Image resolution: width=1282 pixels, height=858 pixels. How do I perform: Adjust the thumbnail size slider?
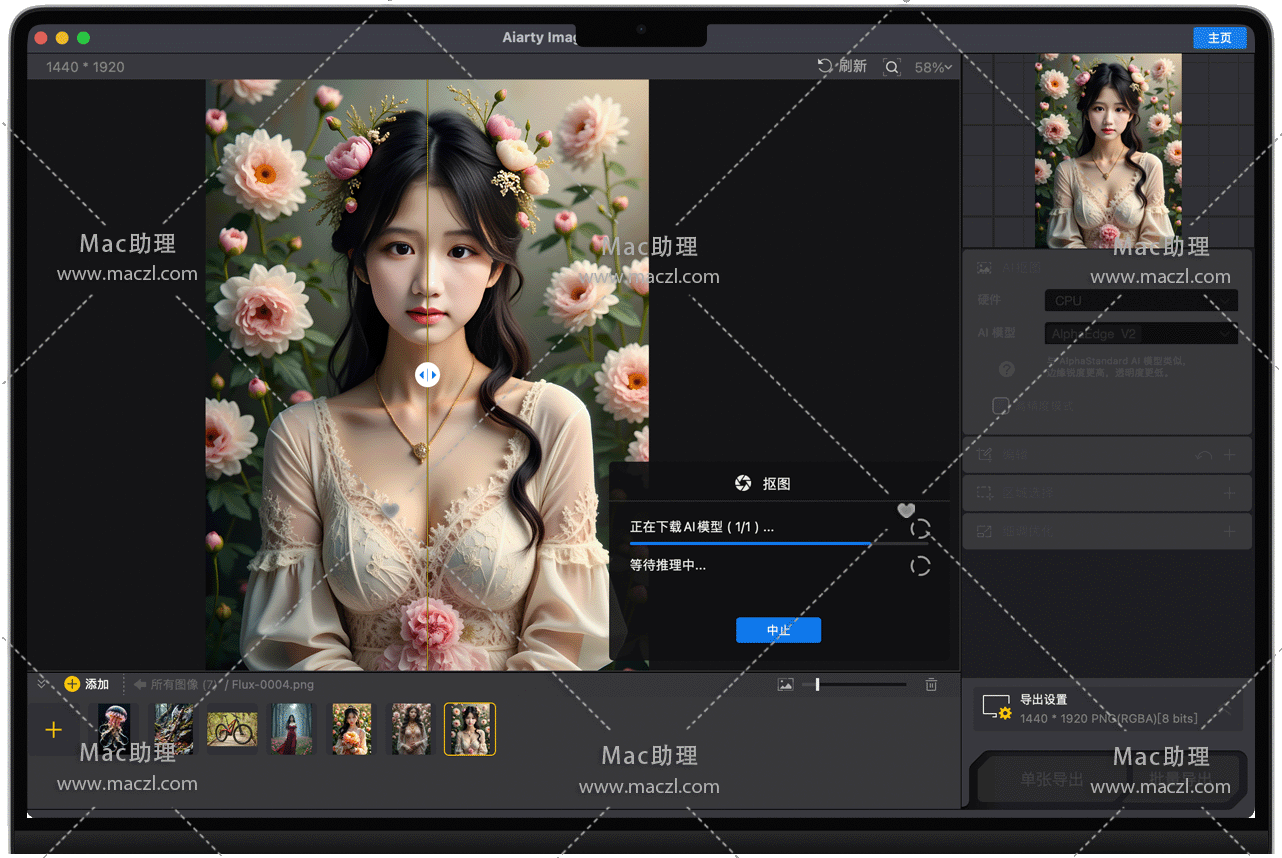click(817, 684)
